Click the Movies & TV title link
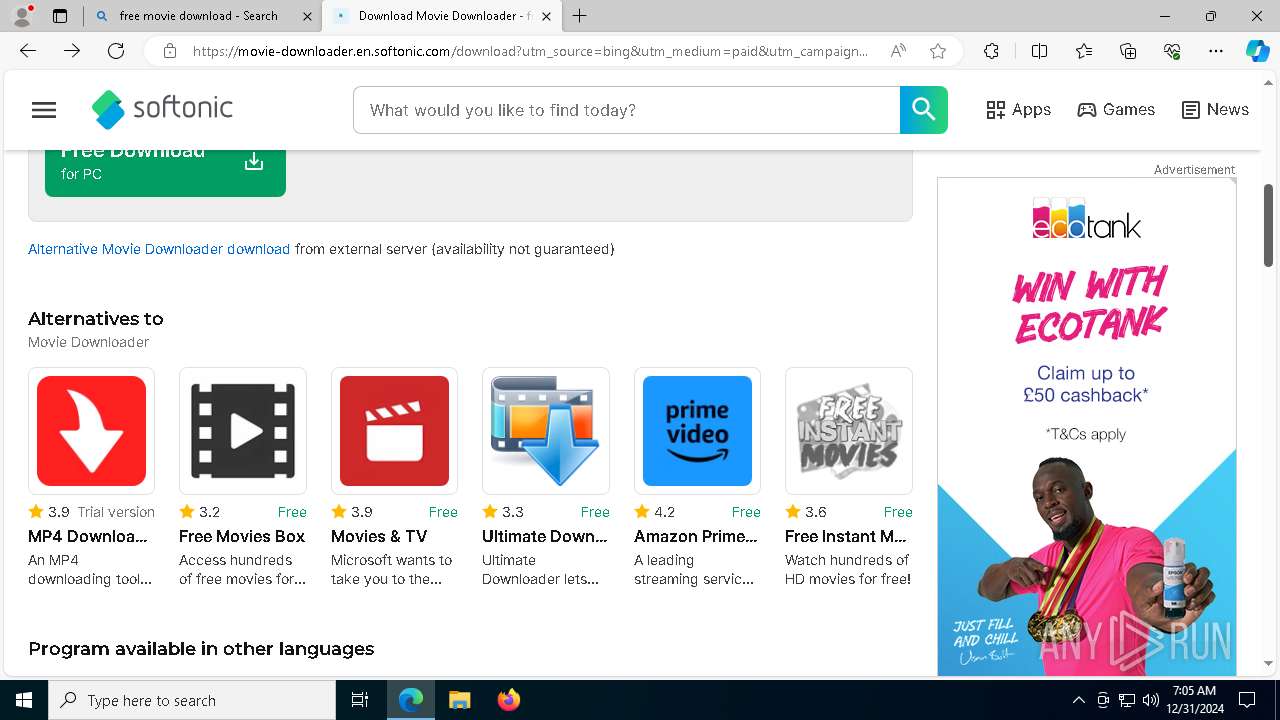Screen dimensions: 1280x720 [x=379, y=536]
